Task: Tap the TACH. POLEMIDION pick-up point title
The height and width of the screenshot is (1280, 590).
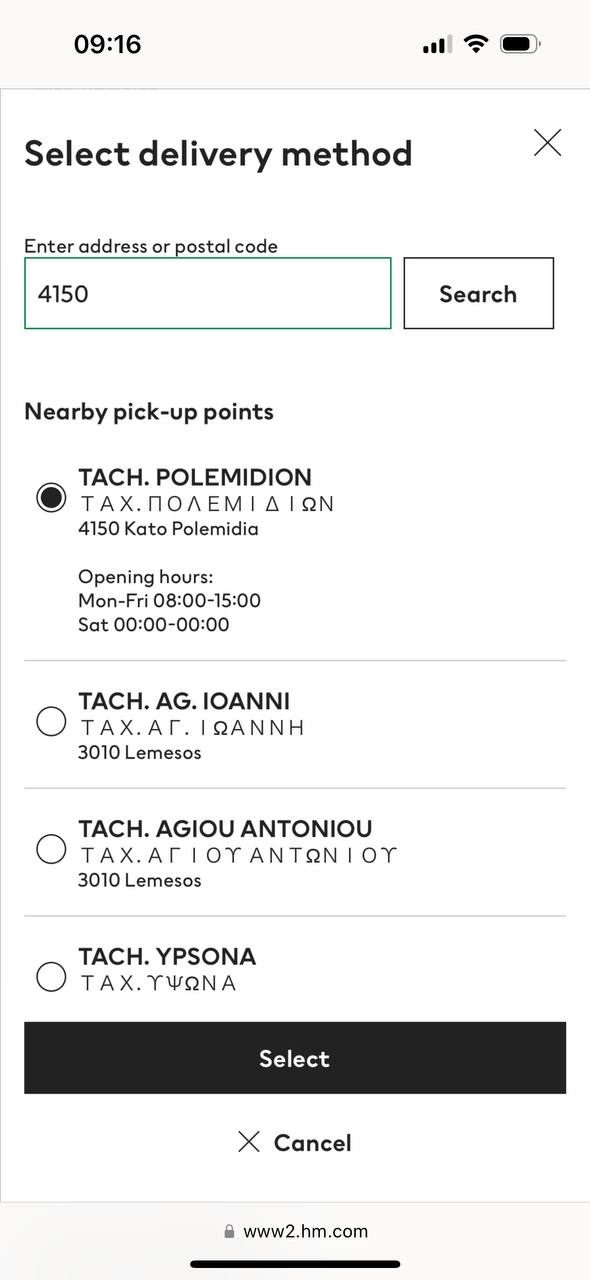Action: pos(195,477)
